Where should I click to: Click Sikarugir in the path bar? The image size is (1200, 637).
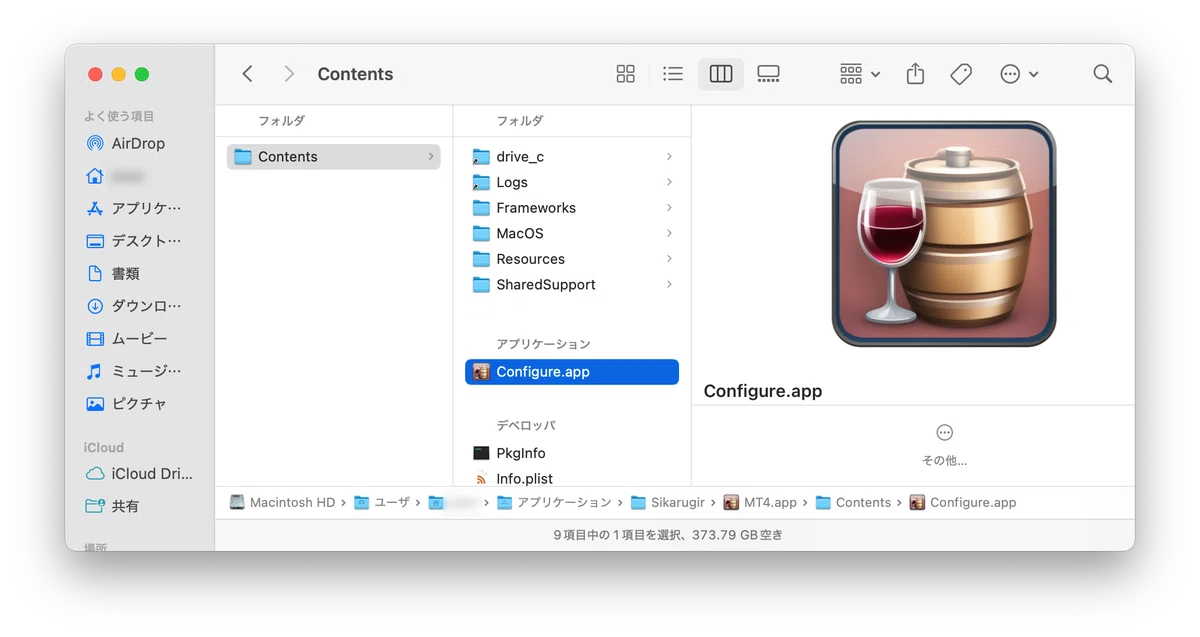coord(668,503)
